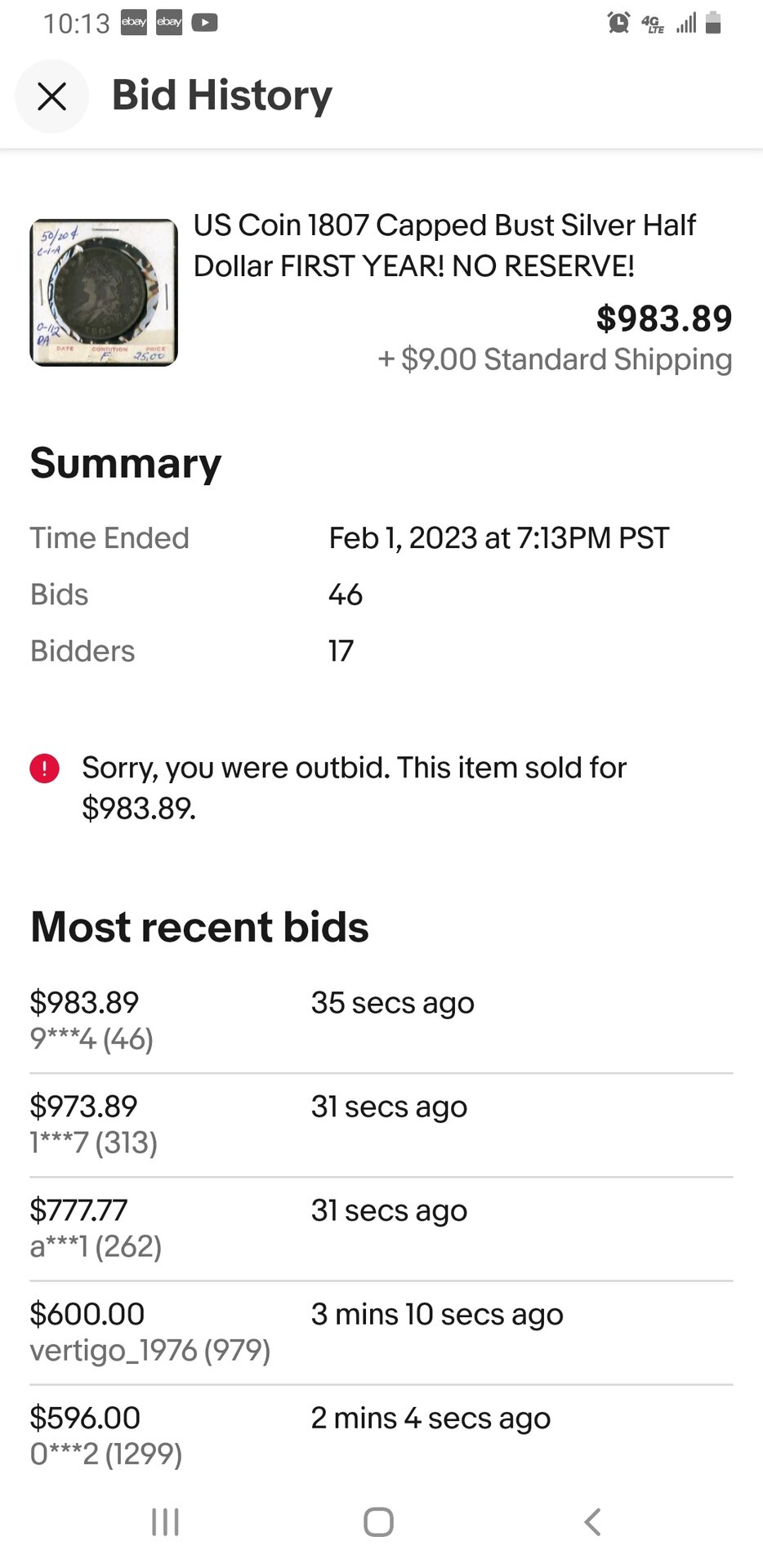Tap the red outbid alert icon

(x=44, y=768)
